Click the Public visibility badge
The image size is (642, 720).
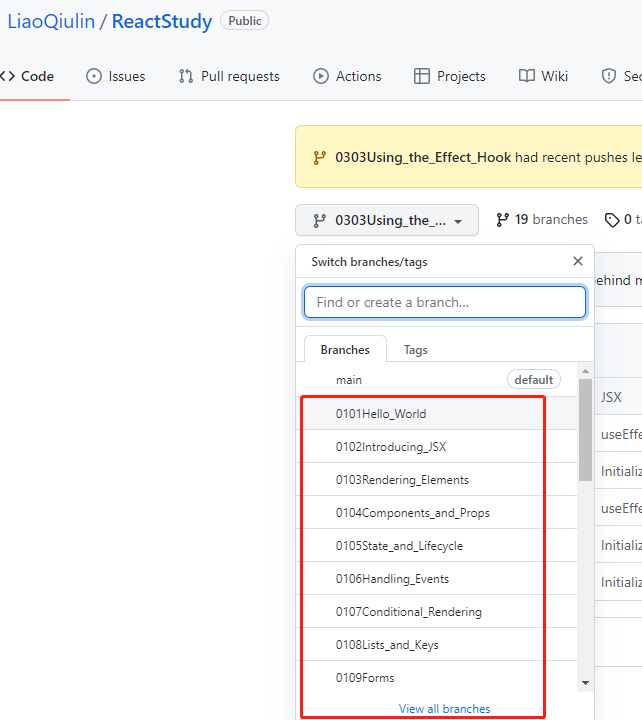click(244, 21)
